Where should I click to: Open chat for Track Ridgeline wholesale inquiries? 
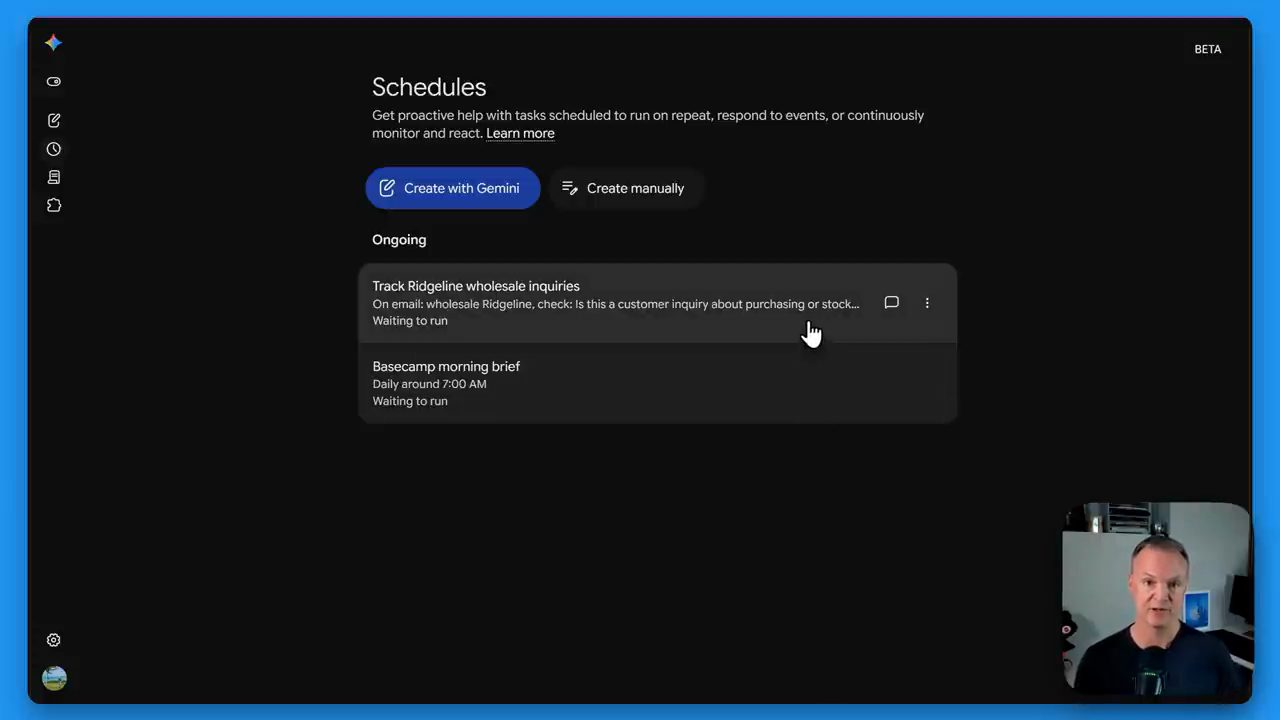pos(891,302)
